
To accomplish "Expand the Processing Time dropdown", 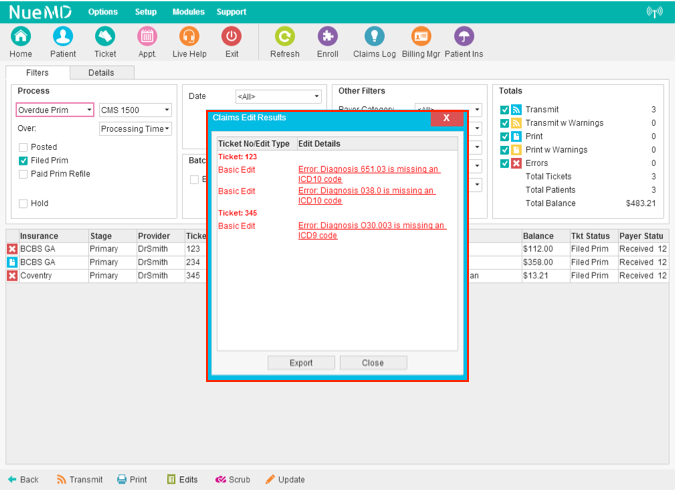I will click(x=135, y=129).
